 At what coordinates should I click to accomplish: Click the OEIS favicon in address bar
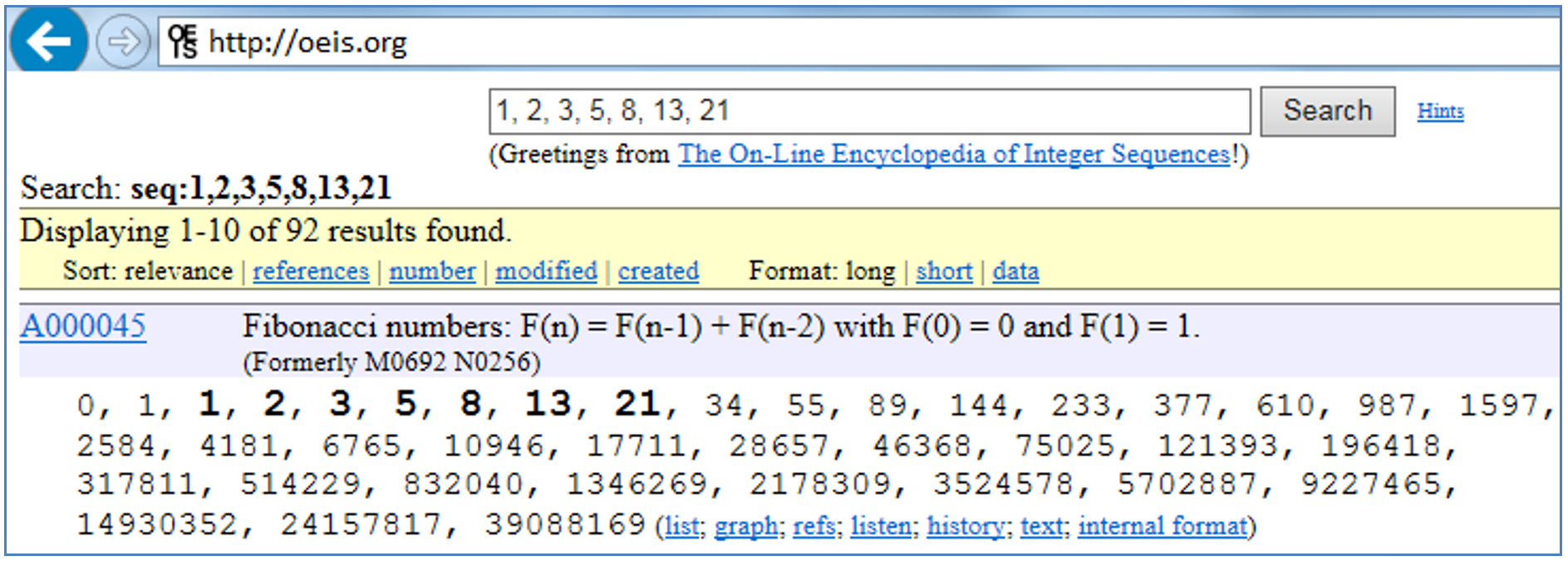pos(183,41)
